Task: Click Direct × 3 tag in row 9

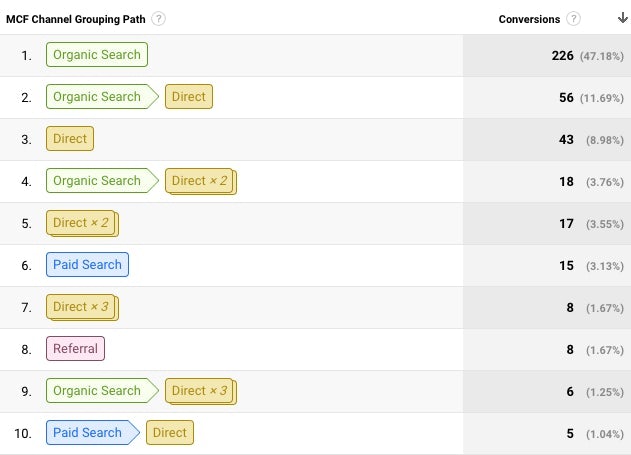Action: (x=200, y=391)
